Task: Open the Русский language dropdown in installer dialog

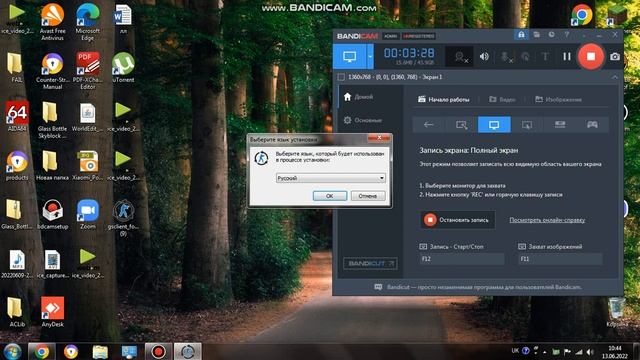Action: (x=330, y=178)
